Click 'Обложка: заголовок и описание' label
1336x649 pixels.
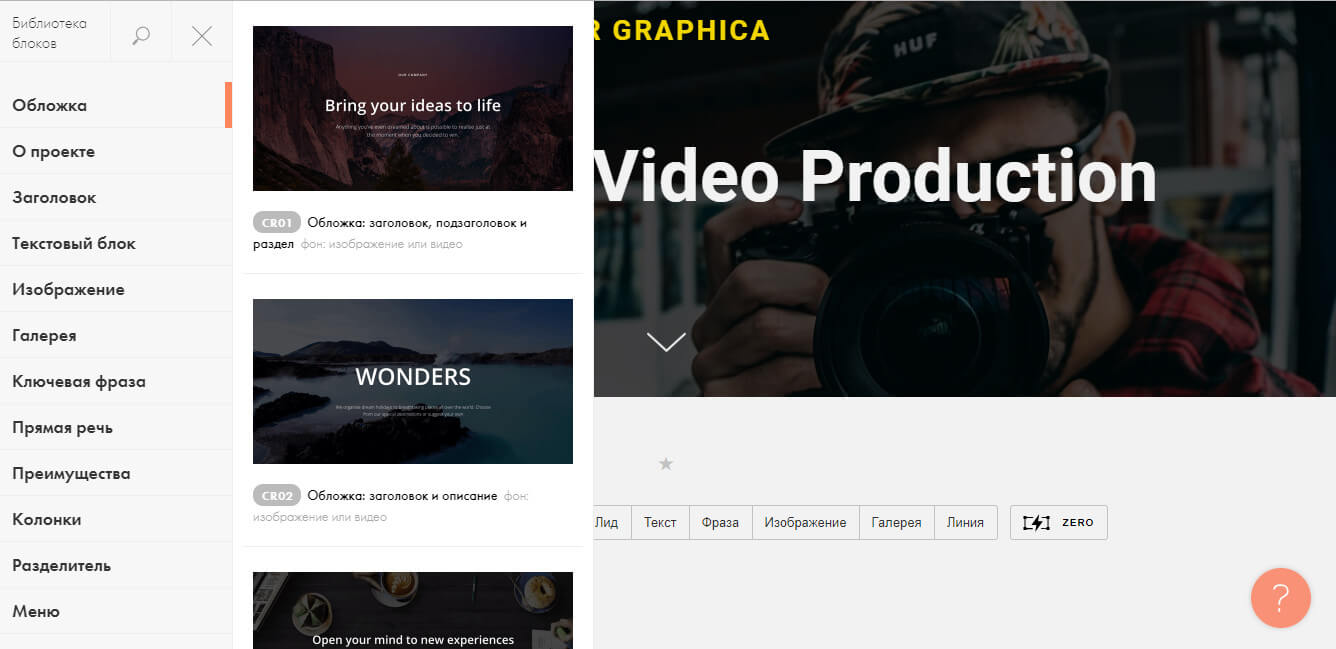tap(402, 496)
